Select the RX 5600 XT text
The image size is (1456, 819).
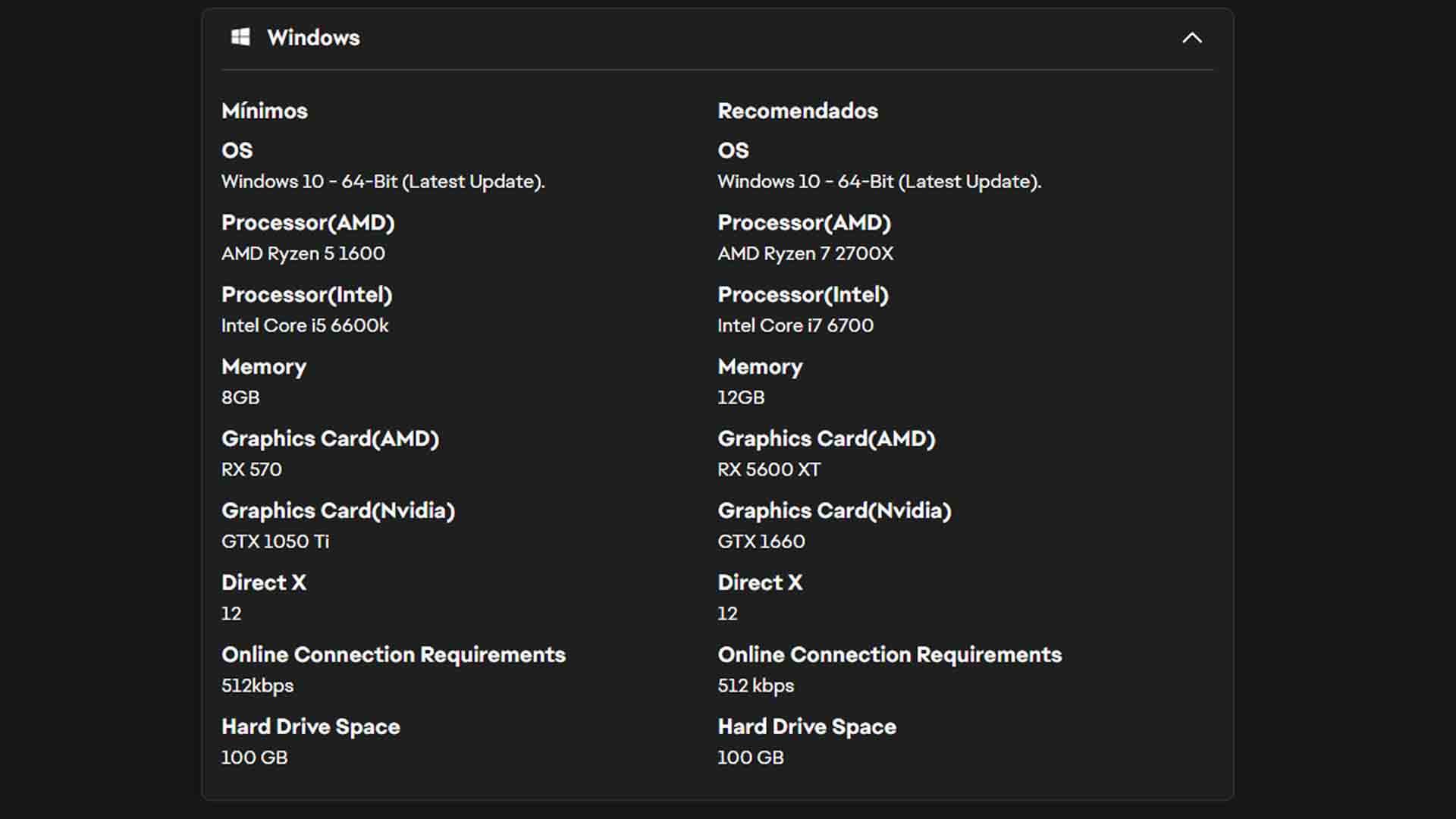pos(769,469)
